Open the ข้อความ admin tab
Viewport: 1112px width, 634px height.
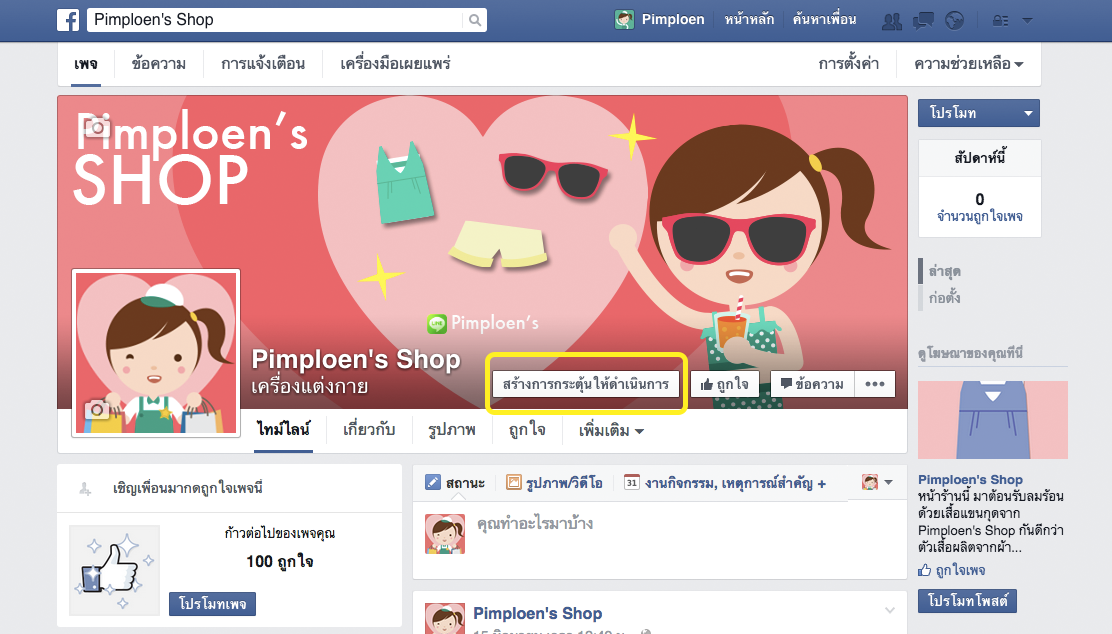coord(159,64)
